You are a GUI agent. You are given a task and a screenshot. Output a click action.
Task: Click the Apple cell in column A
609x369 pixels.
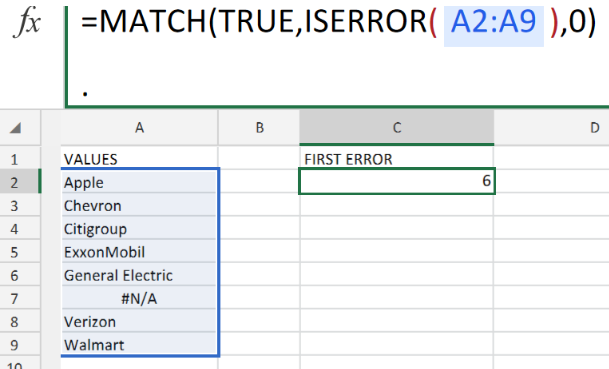point(139,183)
